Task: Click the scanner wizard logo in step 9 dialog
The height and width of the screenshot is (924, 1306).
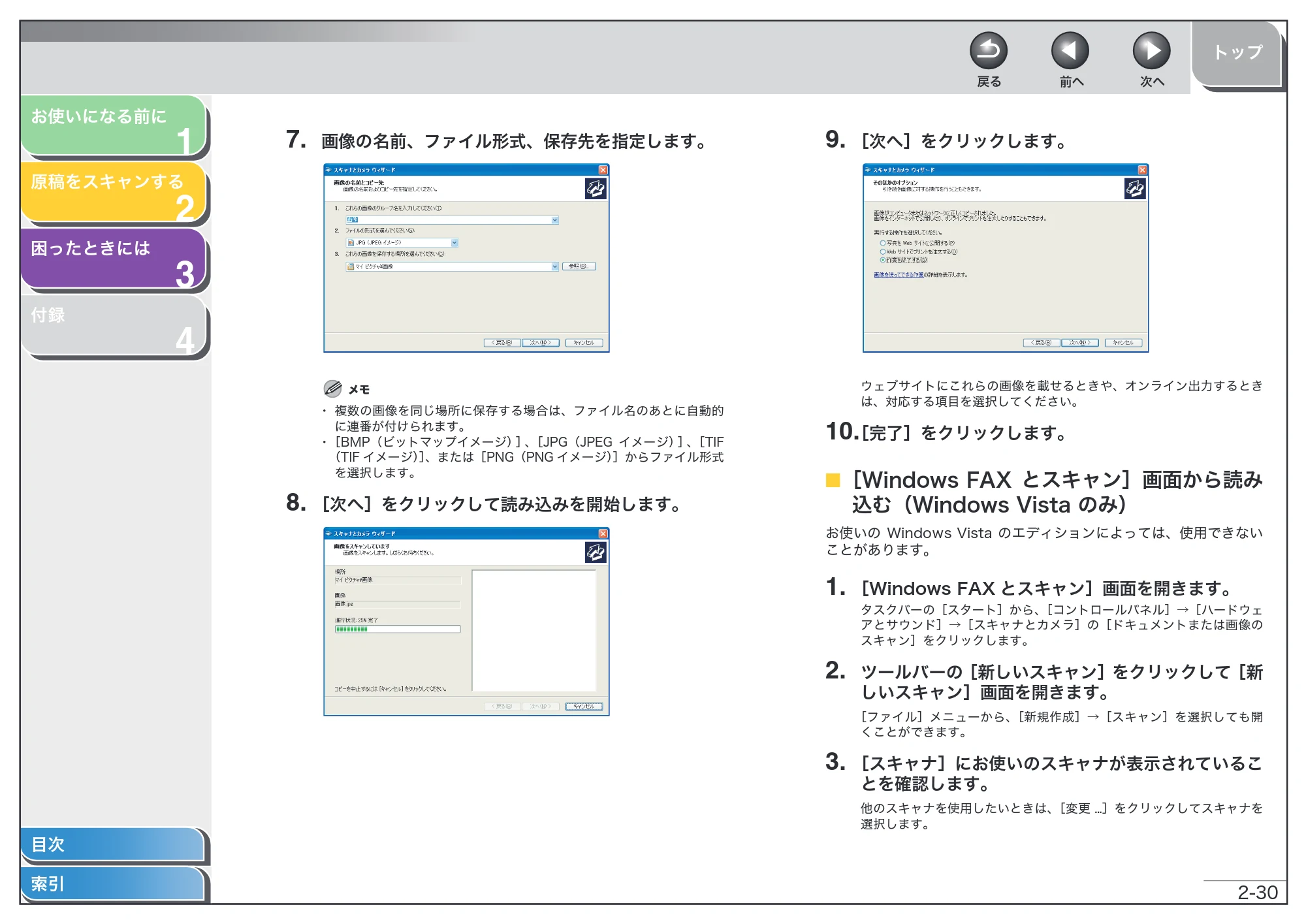Action: coord(1134,189)
